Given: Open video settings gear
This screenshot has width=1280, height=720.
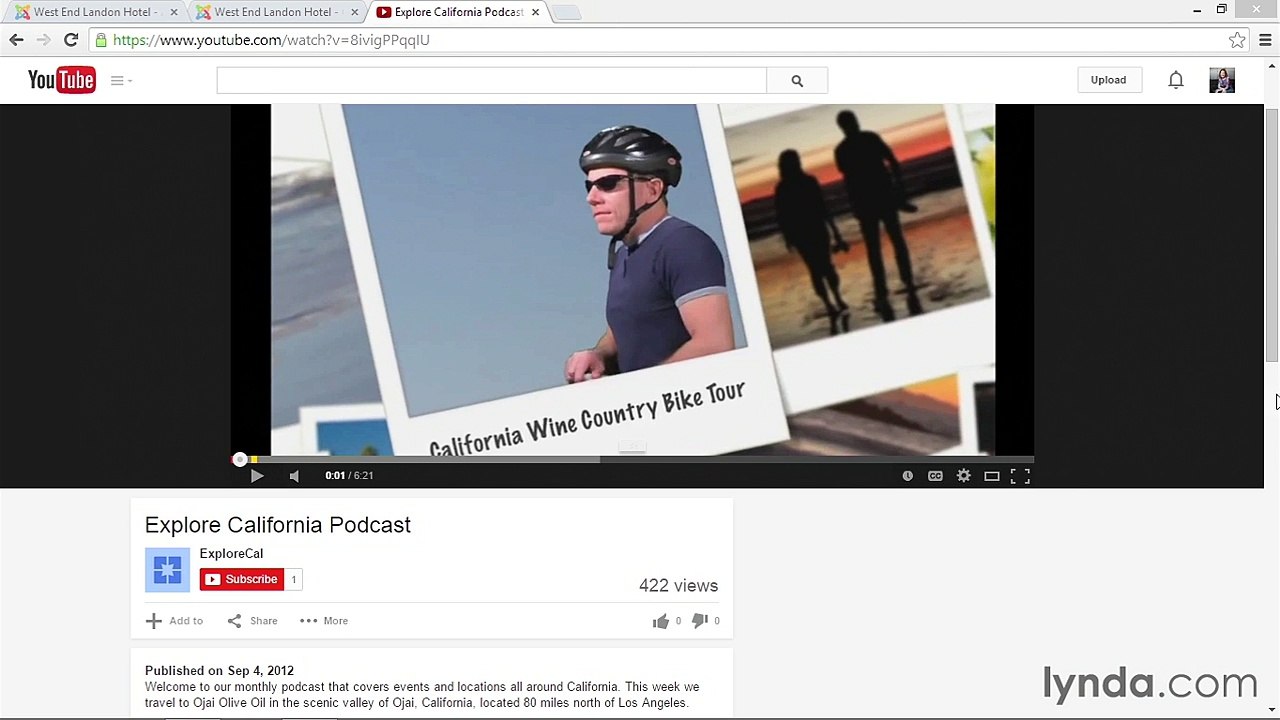Looking at the screenshot, I should click(964, 476).
